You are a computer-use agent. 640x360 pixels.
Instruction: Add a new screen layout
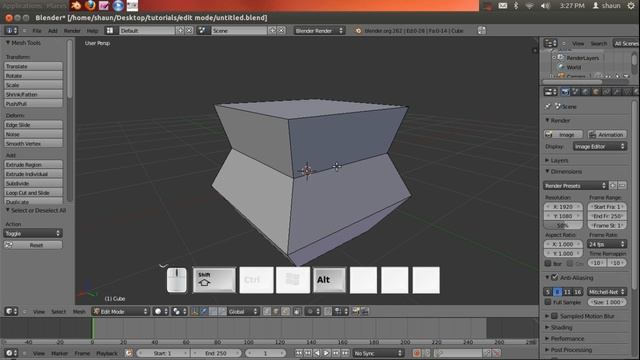pyautogui.click(x=180, y=31)
